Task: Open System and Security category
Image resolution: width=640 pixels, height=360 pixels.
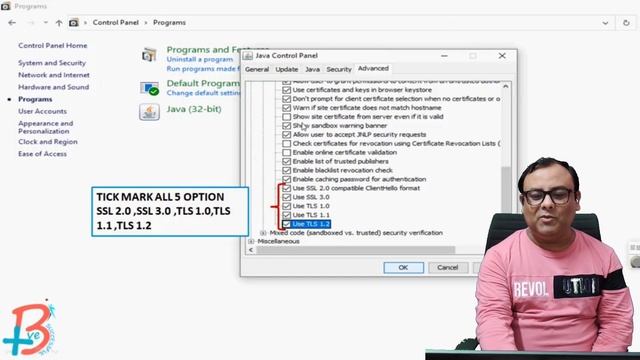Action: (52, 63)
